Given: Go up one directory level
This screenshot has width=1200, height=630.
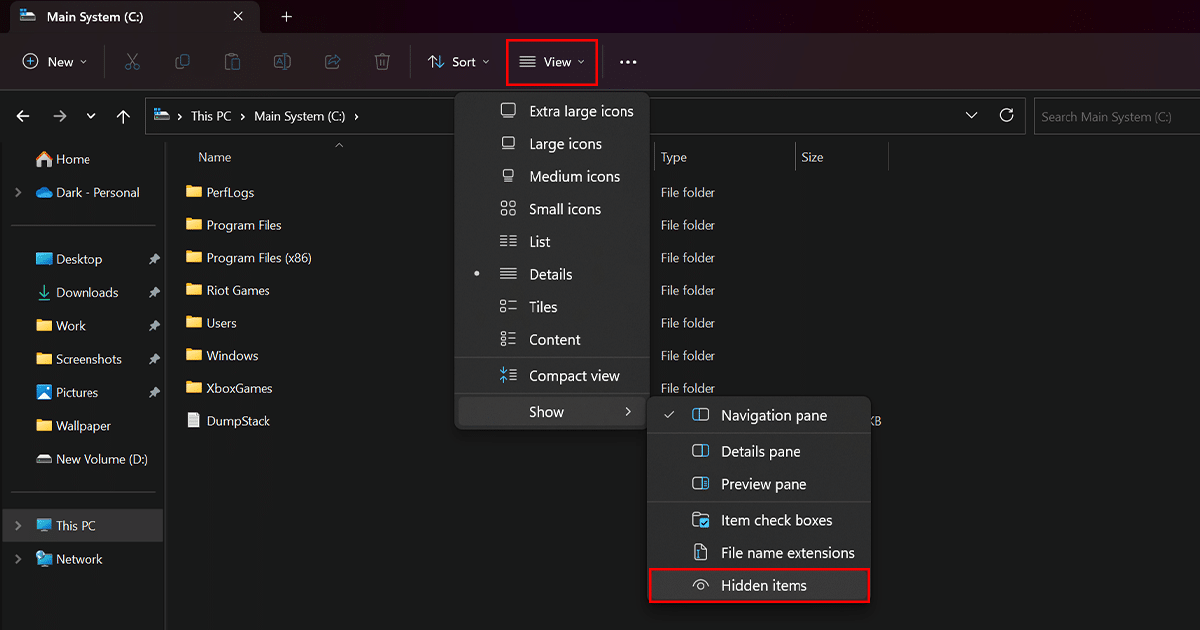Looking at the screenshot, I should point(123,116).
